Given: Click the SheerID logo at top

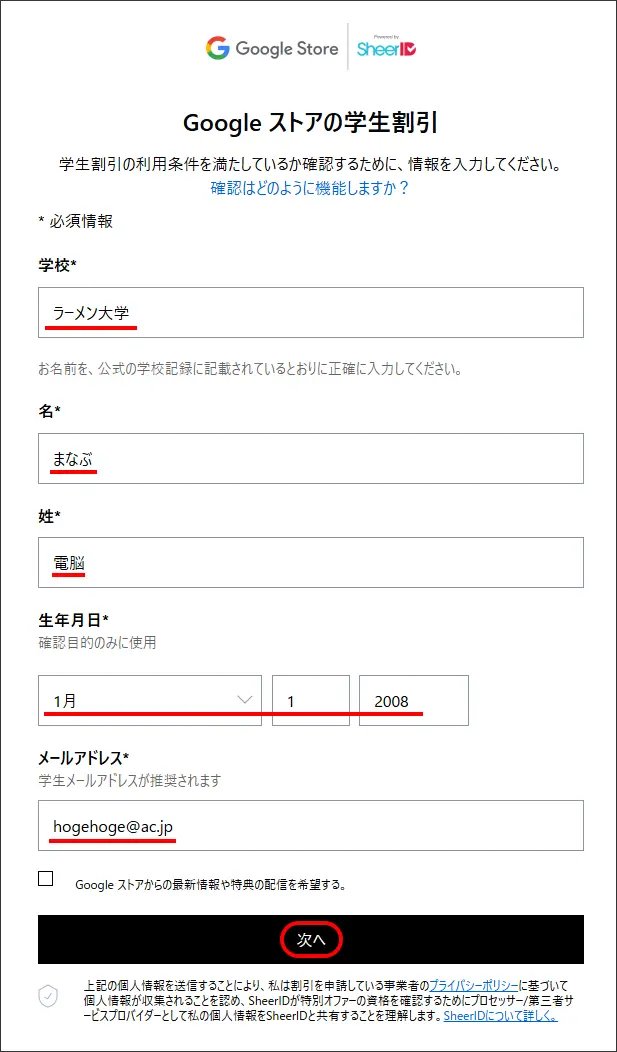Looking at the screenshot, I should [386, 47].
